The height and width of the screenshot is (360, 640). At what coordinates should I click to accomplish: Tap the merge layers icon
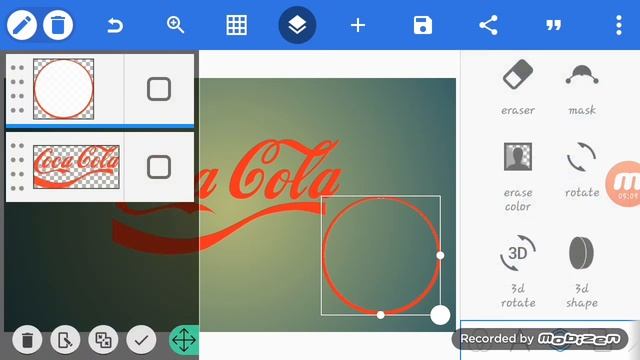coord(103,340)
